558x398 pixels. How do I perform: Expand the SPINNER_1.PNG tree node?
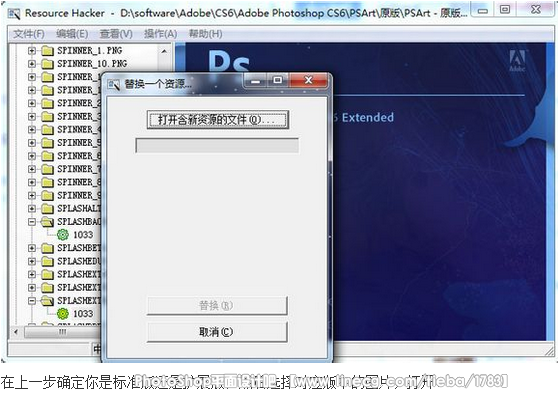pyautogui.click(x=32, y=51)
